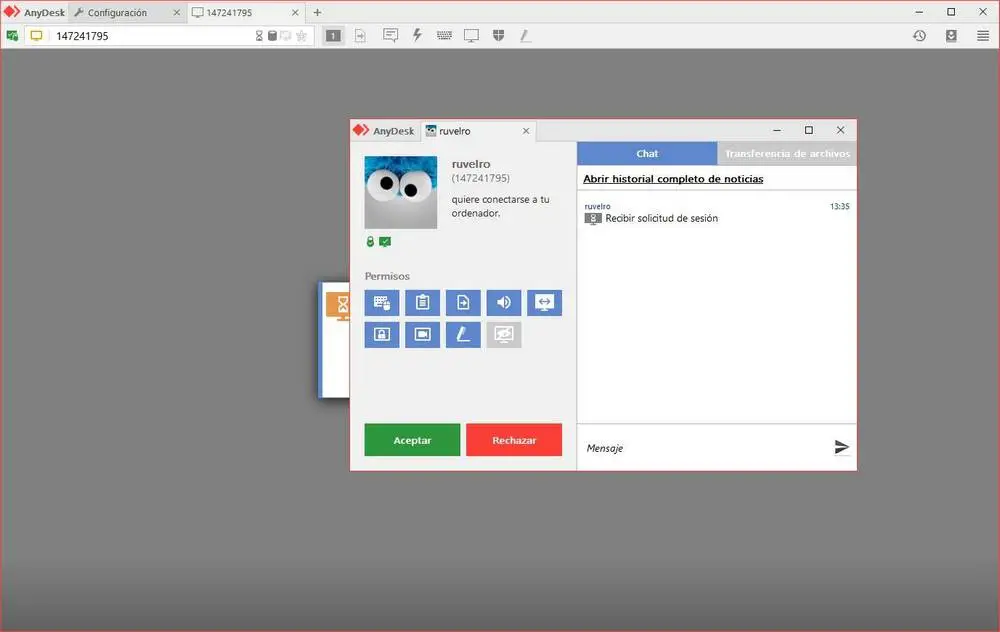Reject the connection with Rechazar
This screenshot has width=1000, height=632.
(514, 440)
